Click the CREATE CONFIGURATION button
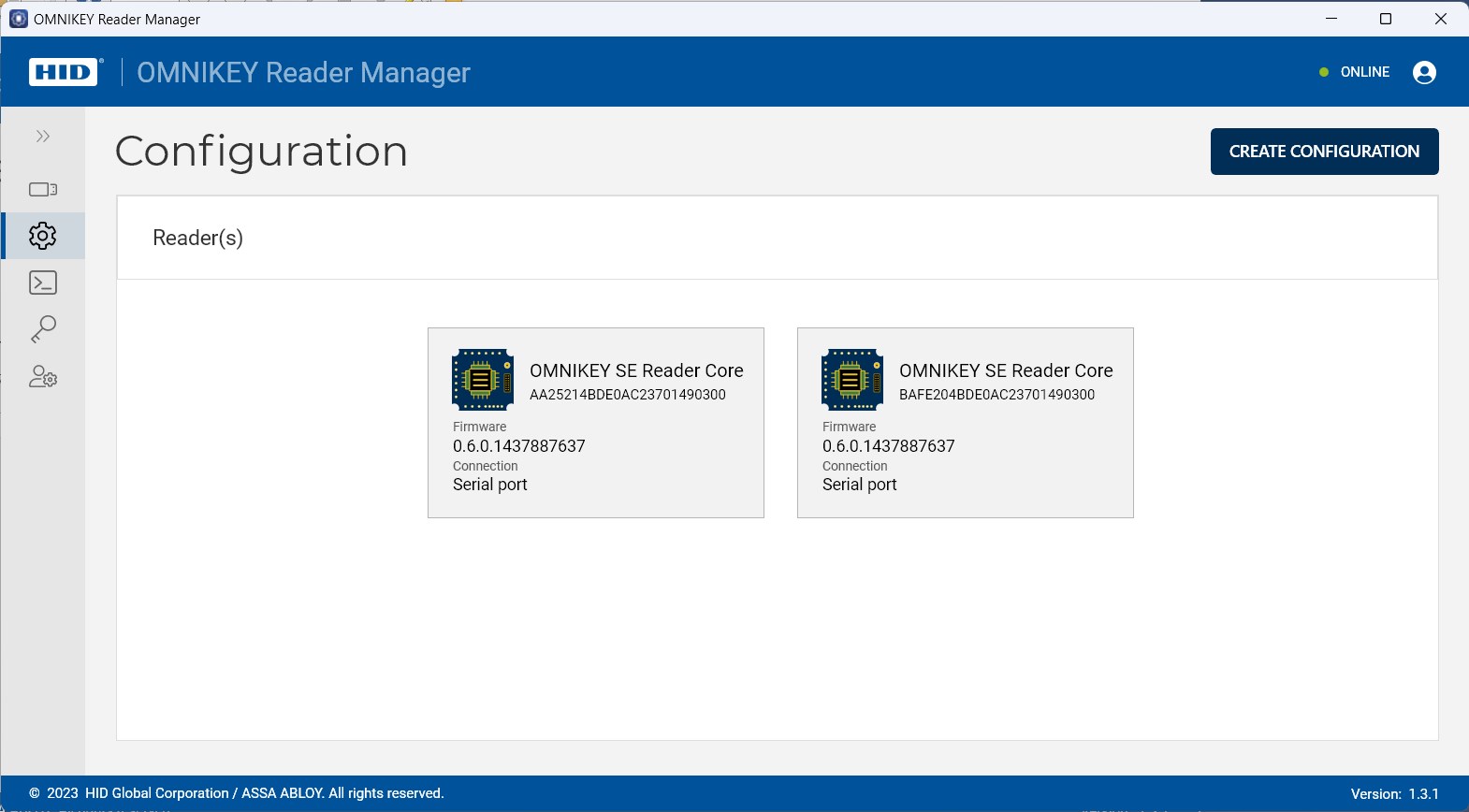The width and height of the screenshot is (1469, 812). 1324,152
